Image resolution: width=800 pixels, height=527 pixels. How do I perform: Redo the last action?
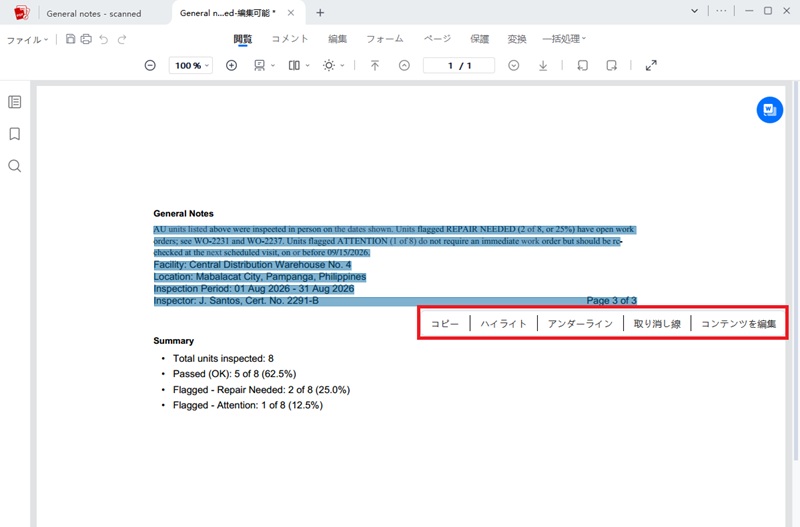122,39
